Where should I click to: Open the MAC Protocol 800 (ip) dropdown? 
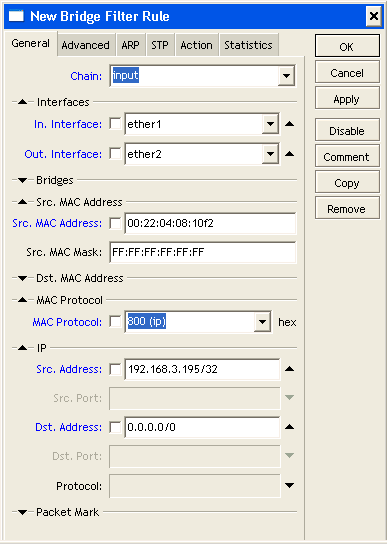(262, 322)
